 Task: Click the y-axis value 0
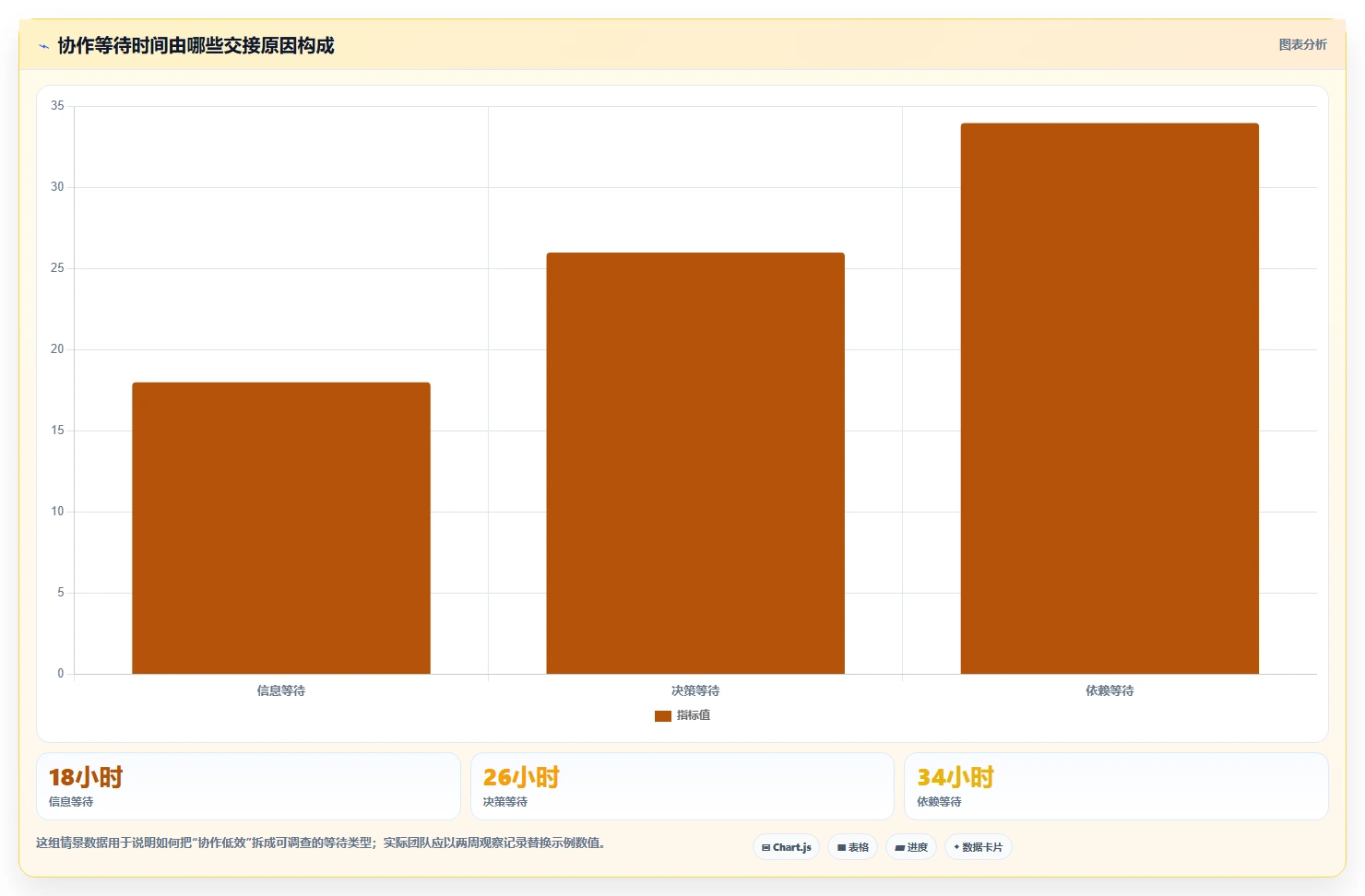[x=61, y=674]
